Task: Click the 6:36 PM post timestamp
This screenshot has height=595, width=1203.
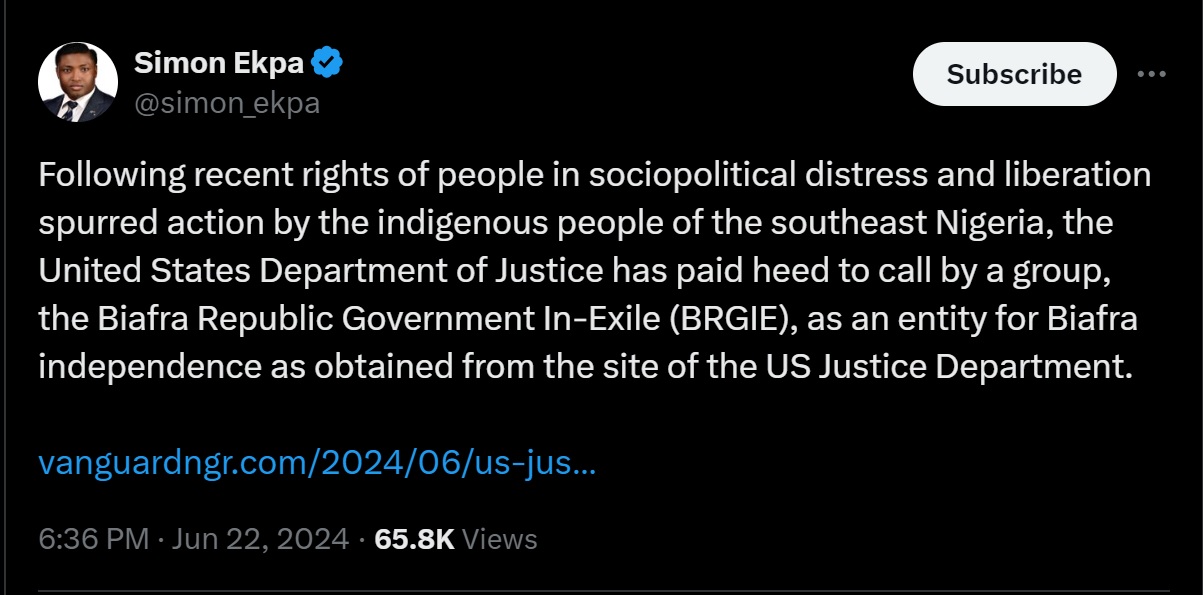Action: [93, 539]
